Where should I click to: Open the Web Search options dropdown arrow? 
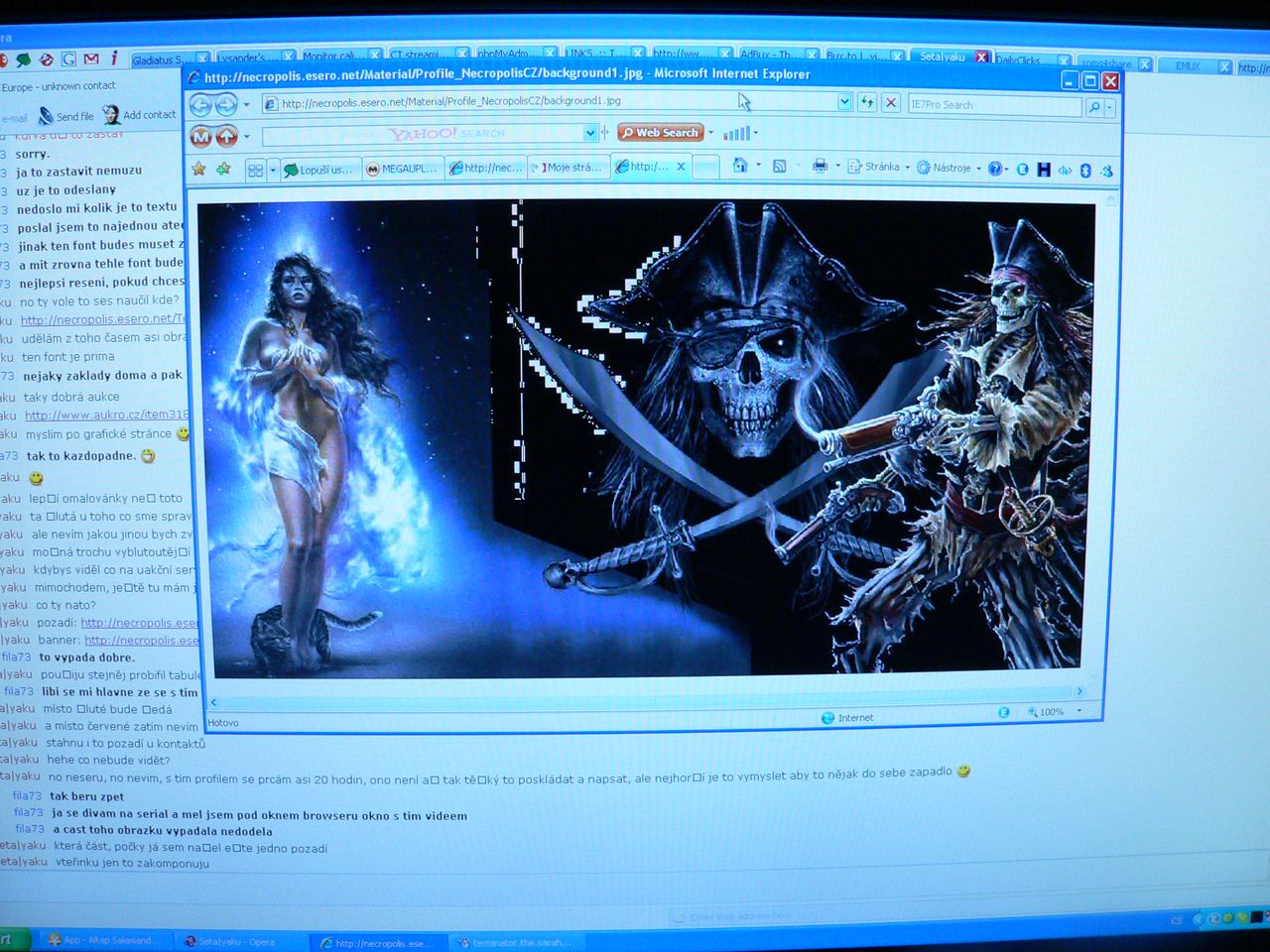pyautogui.click(x=711, y=132)
